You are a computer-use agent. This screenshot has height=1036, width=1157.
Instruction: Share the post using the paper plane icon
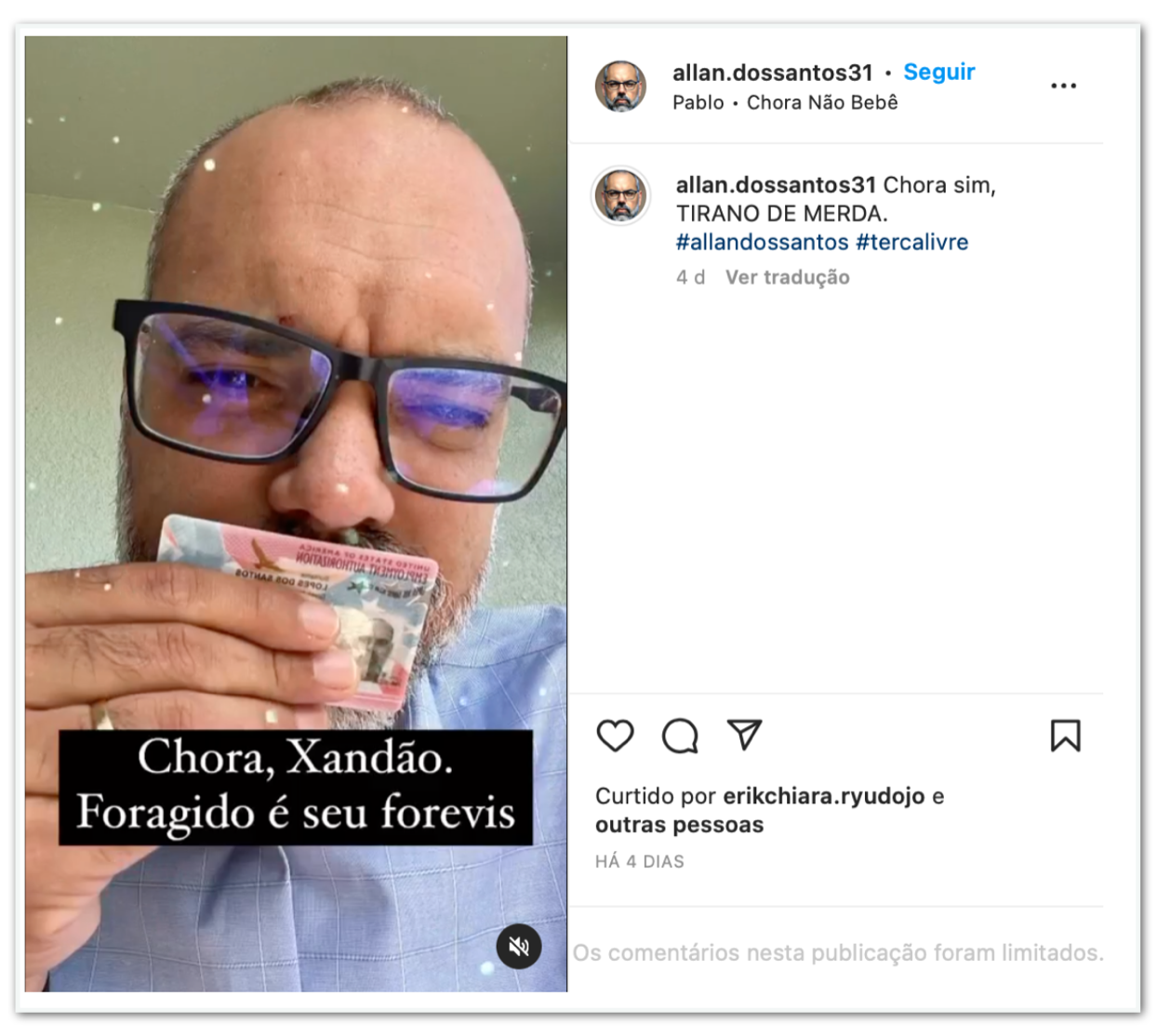coord(744,735)
